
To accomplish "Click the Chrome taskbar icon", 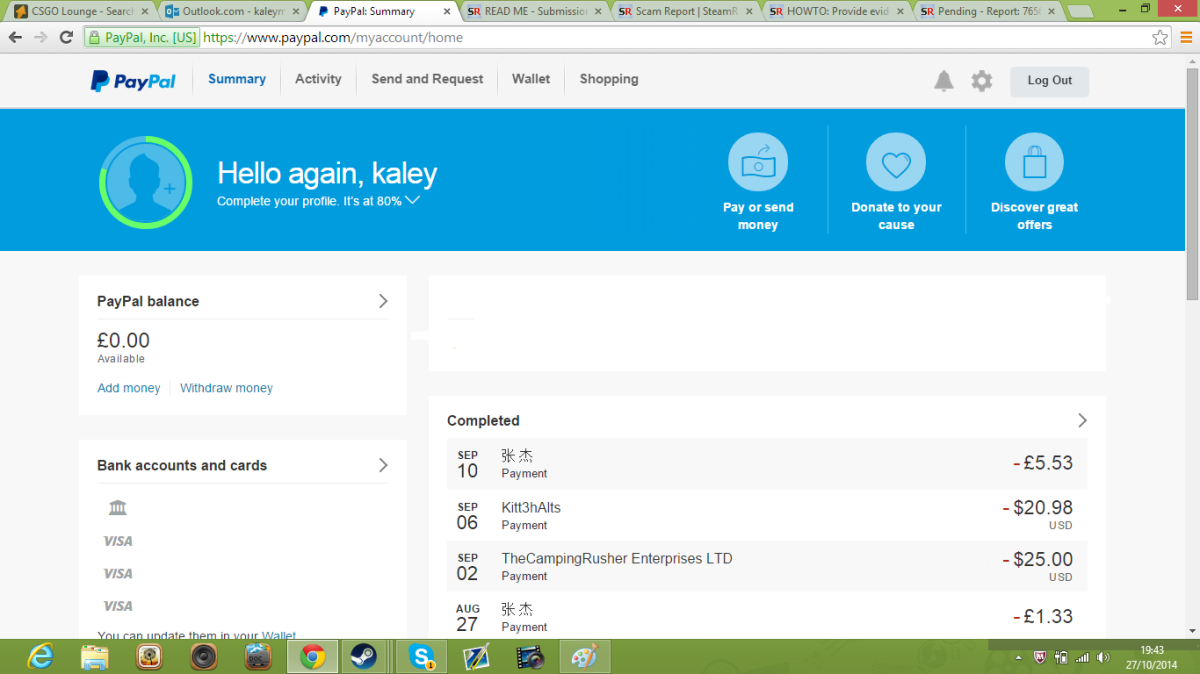I will coord(313,657).
